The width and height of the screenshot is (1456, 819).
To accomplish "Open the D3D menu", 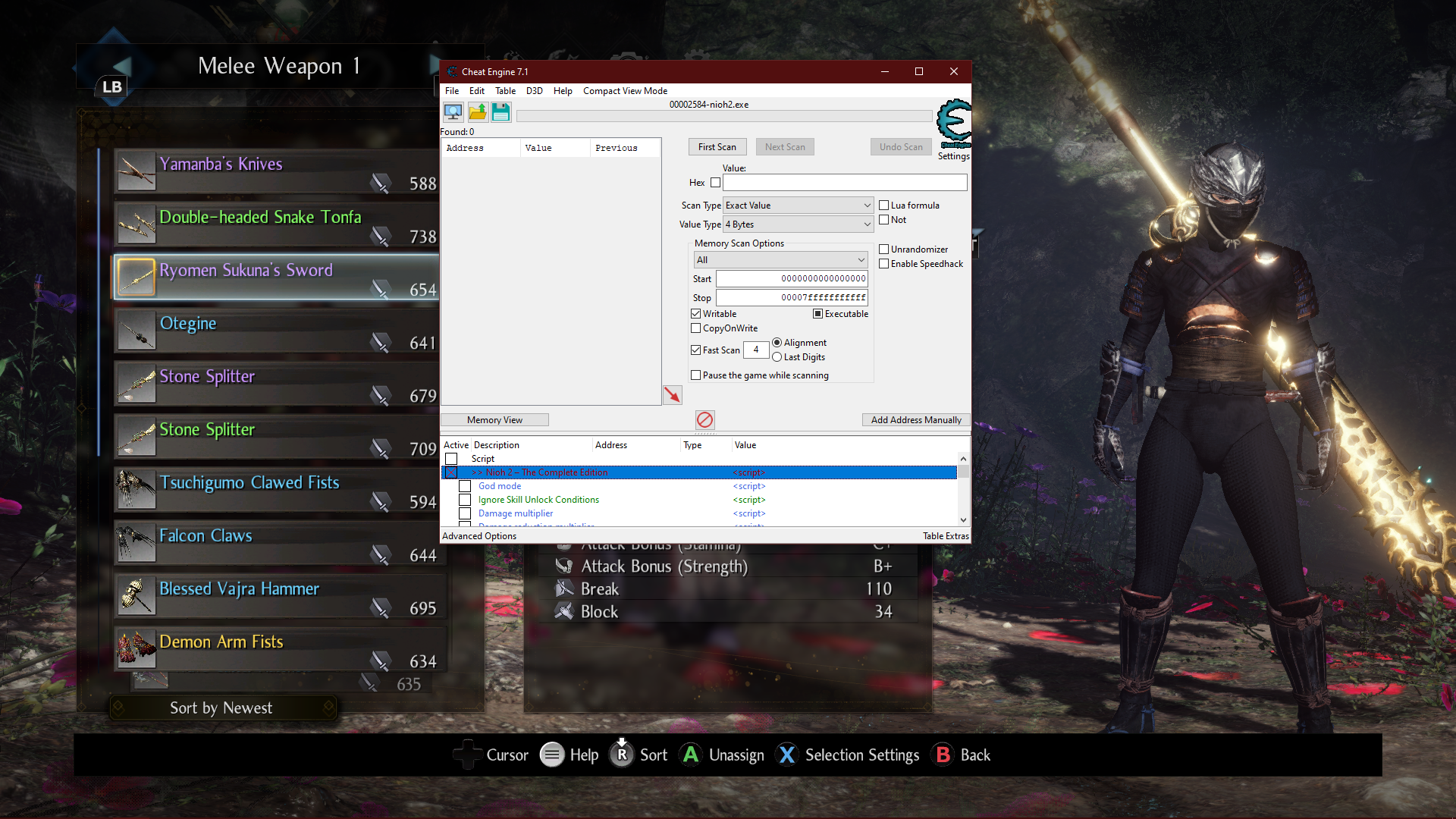I will click(x=535, y=90).
